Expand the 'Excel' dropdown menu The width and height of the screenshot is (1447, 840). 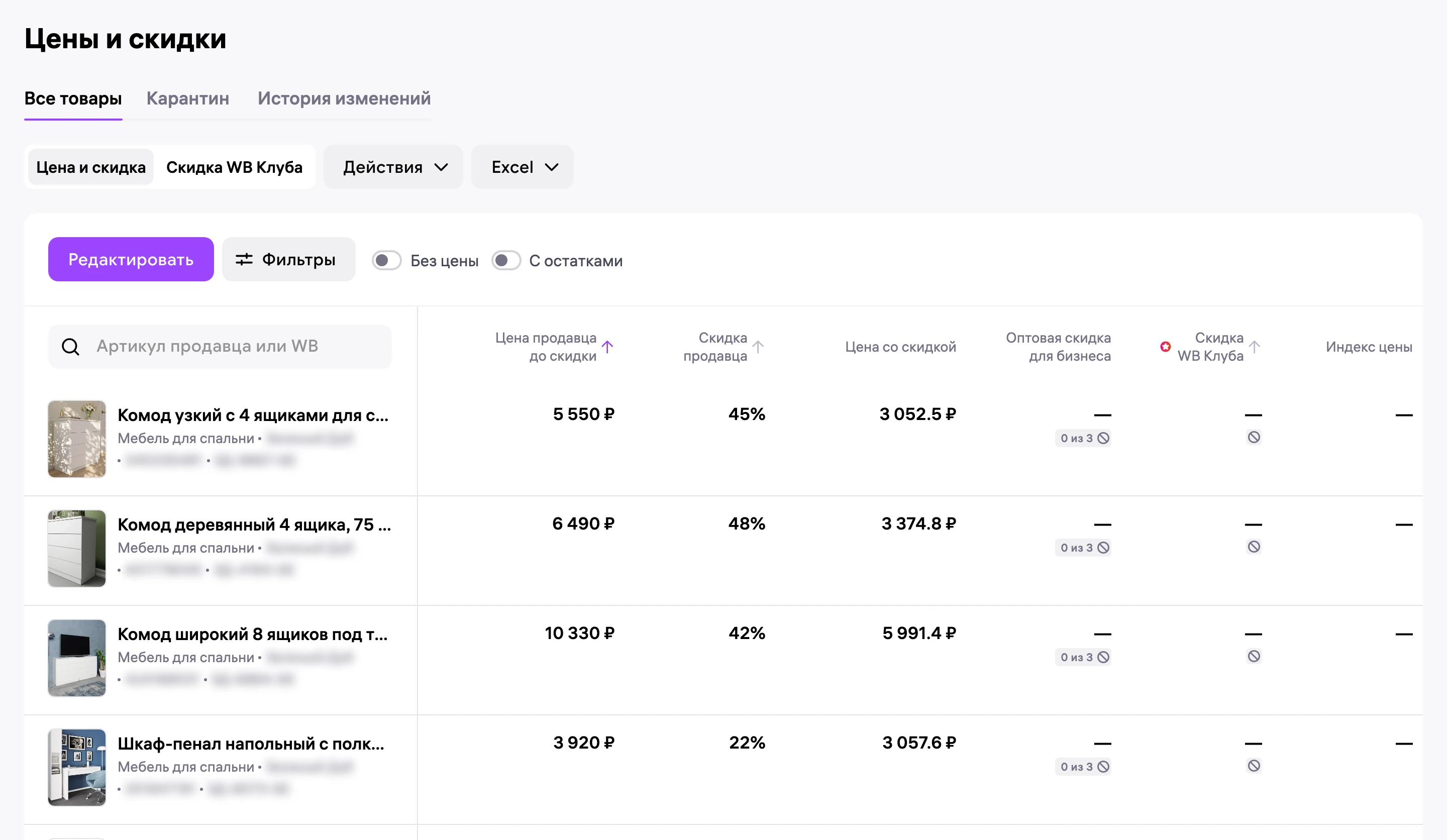pos(523,167)
